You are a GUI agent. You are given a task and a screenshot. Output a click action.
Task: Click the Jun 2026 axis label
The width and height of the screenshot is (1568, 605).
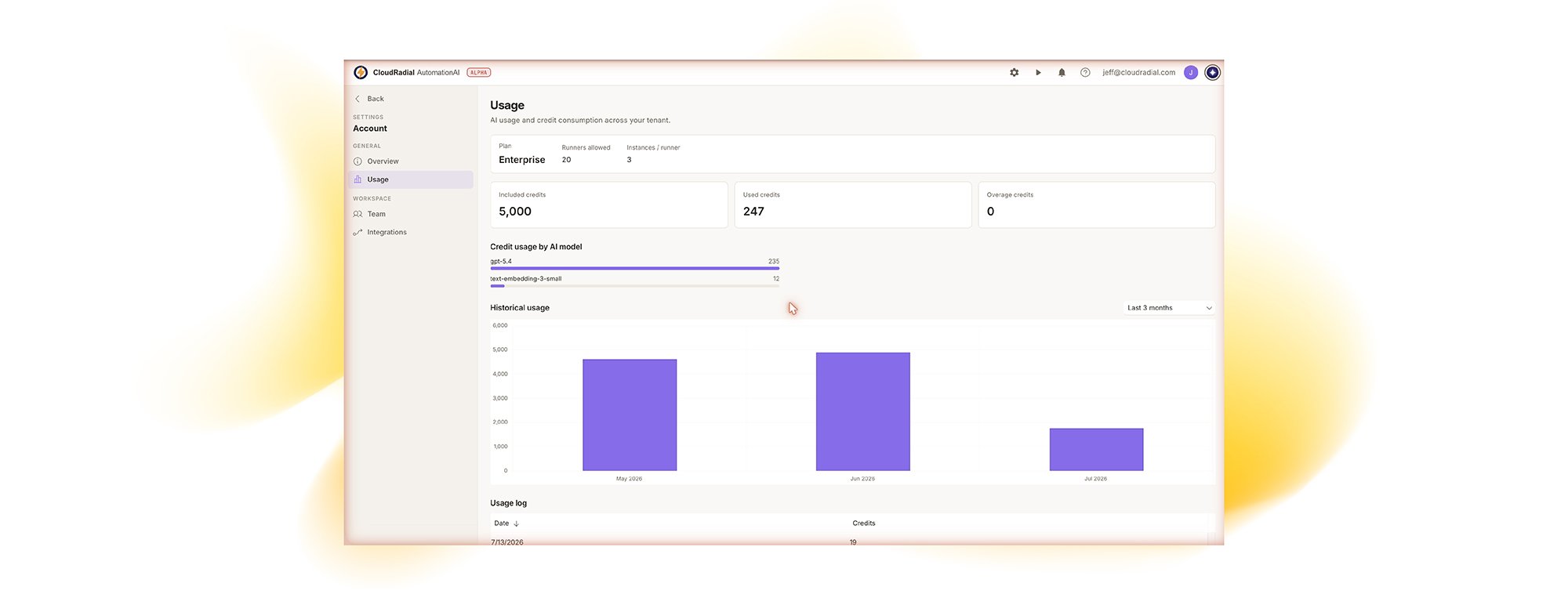pyautogui.click(x=862, y=479)
